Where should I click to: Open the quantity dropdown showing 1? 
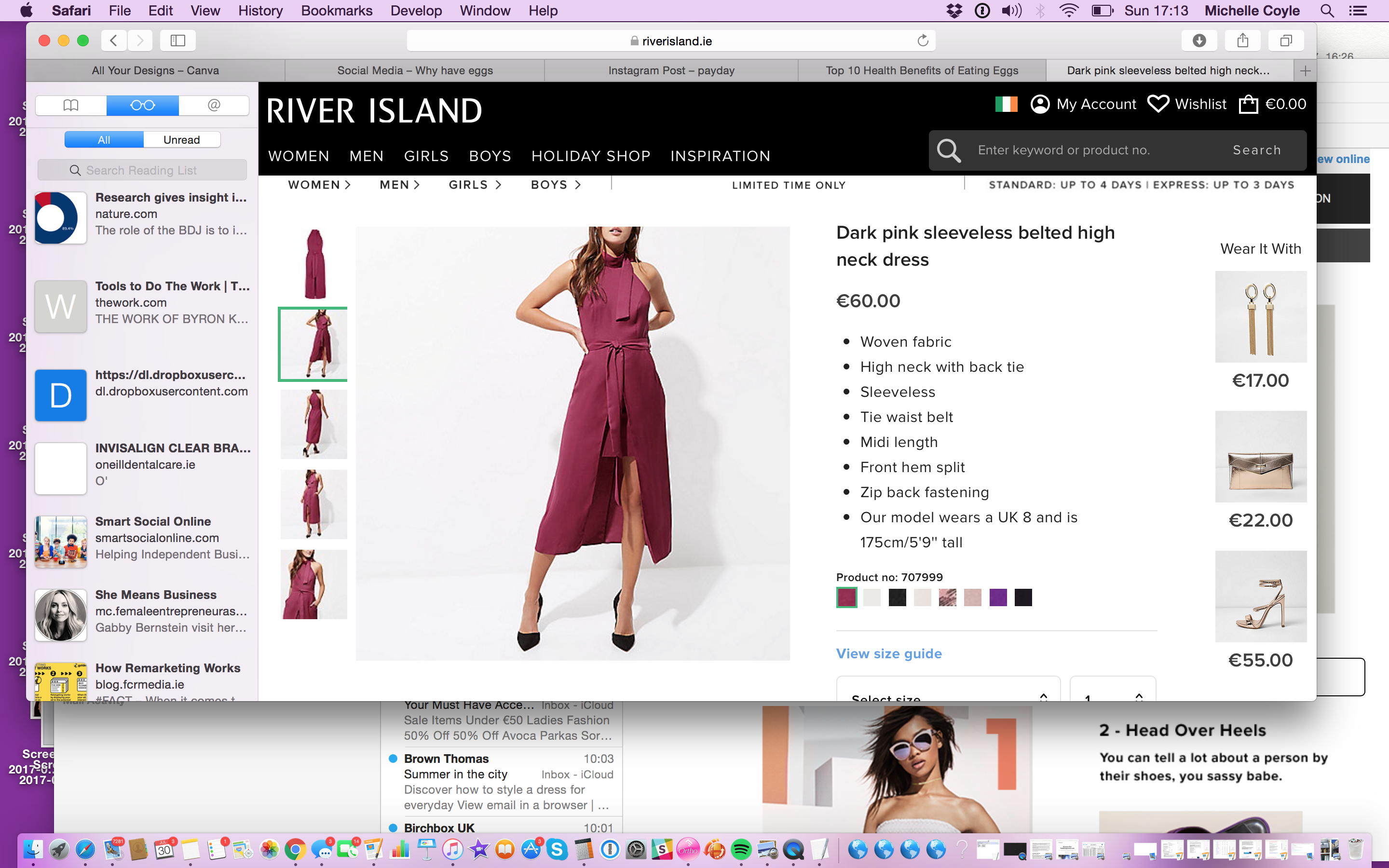pyautogui.click(x=1112, y=689)
